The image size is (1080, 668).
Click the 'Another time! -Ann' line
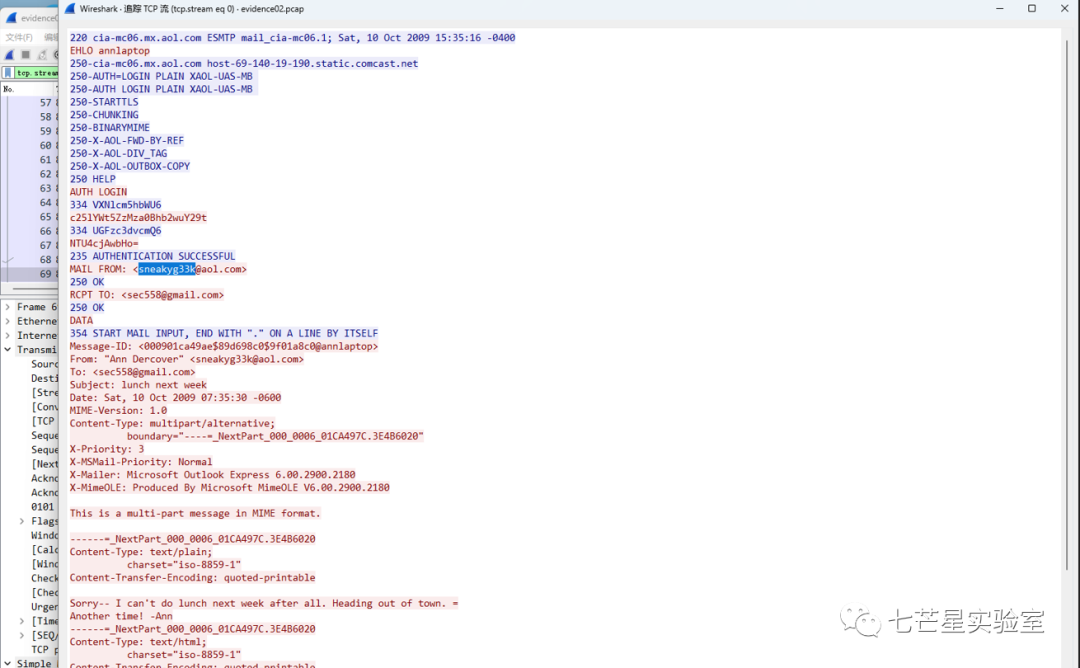coord(121,616)
